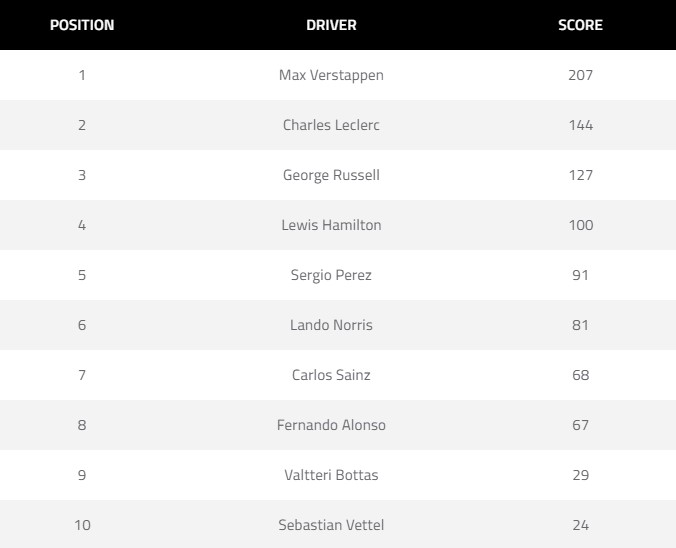This screenshot has width=676, height=548.
Task: Select Sebastian Vettel at position ten
Action: (x=331, y=525)
